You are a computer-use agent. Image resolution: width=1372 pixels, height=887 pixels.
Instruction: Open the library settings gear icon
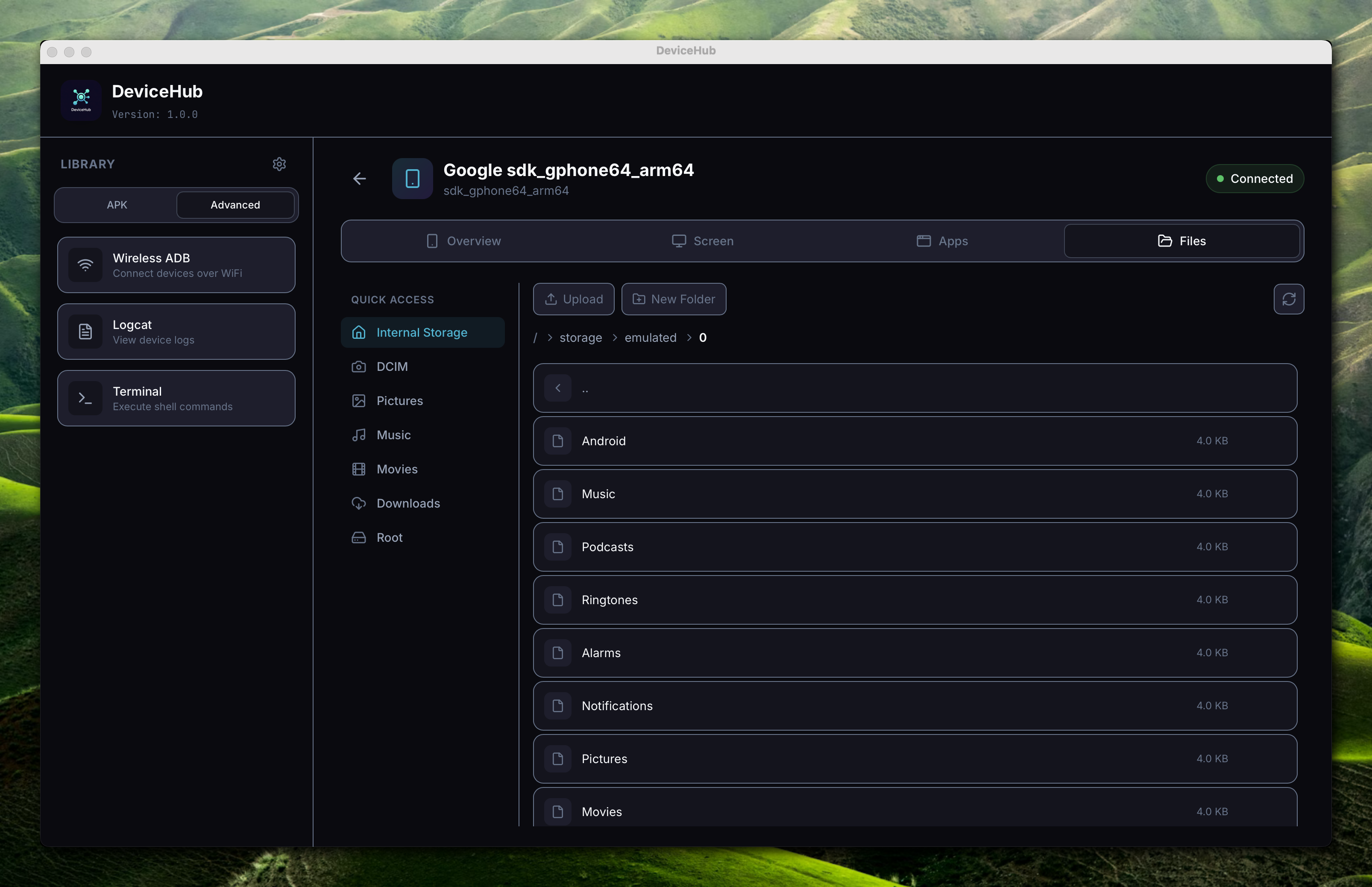(279, 164)
